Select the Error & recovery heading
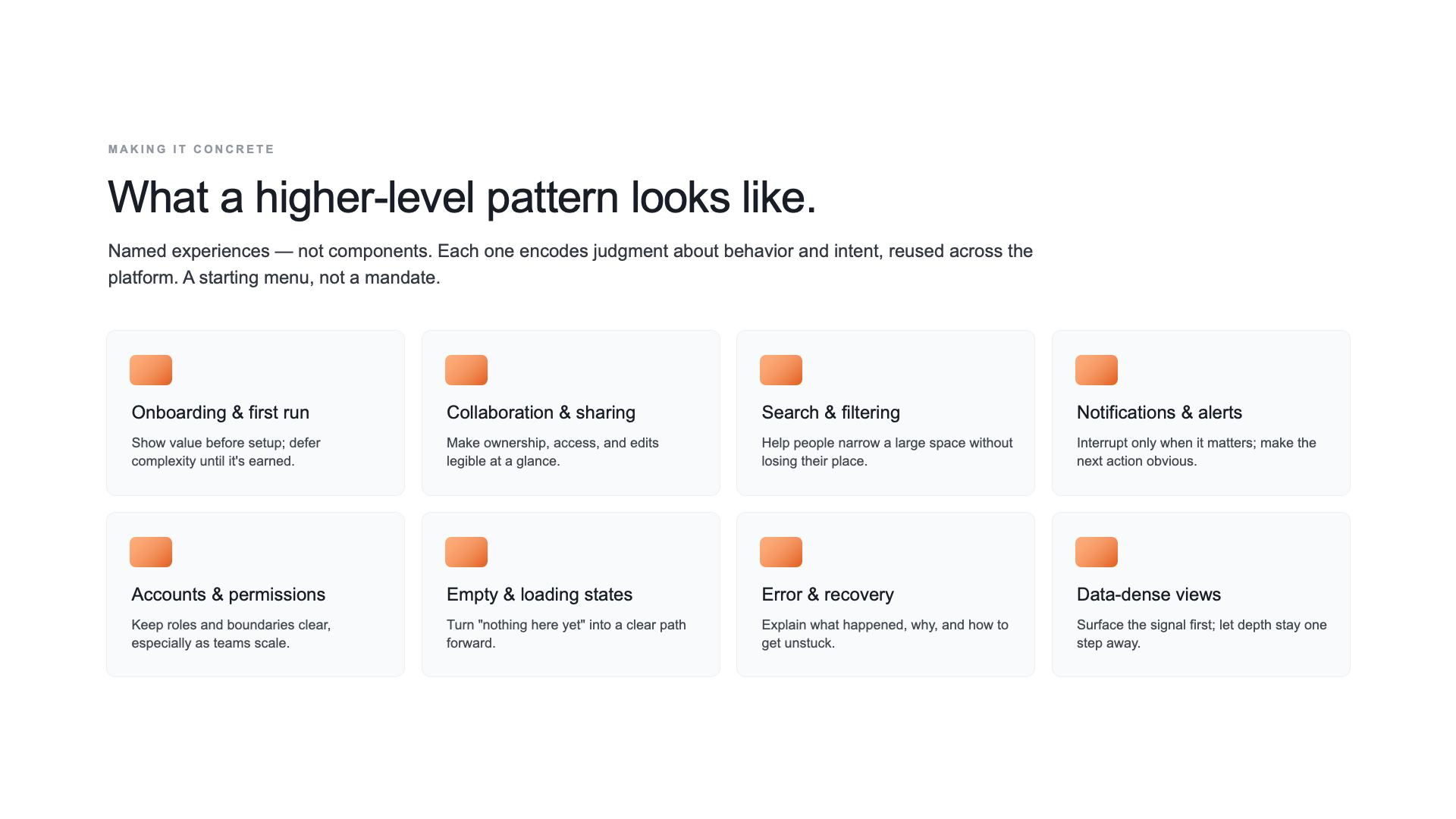 827,595
